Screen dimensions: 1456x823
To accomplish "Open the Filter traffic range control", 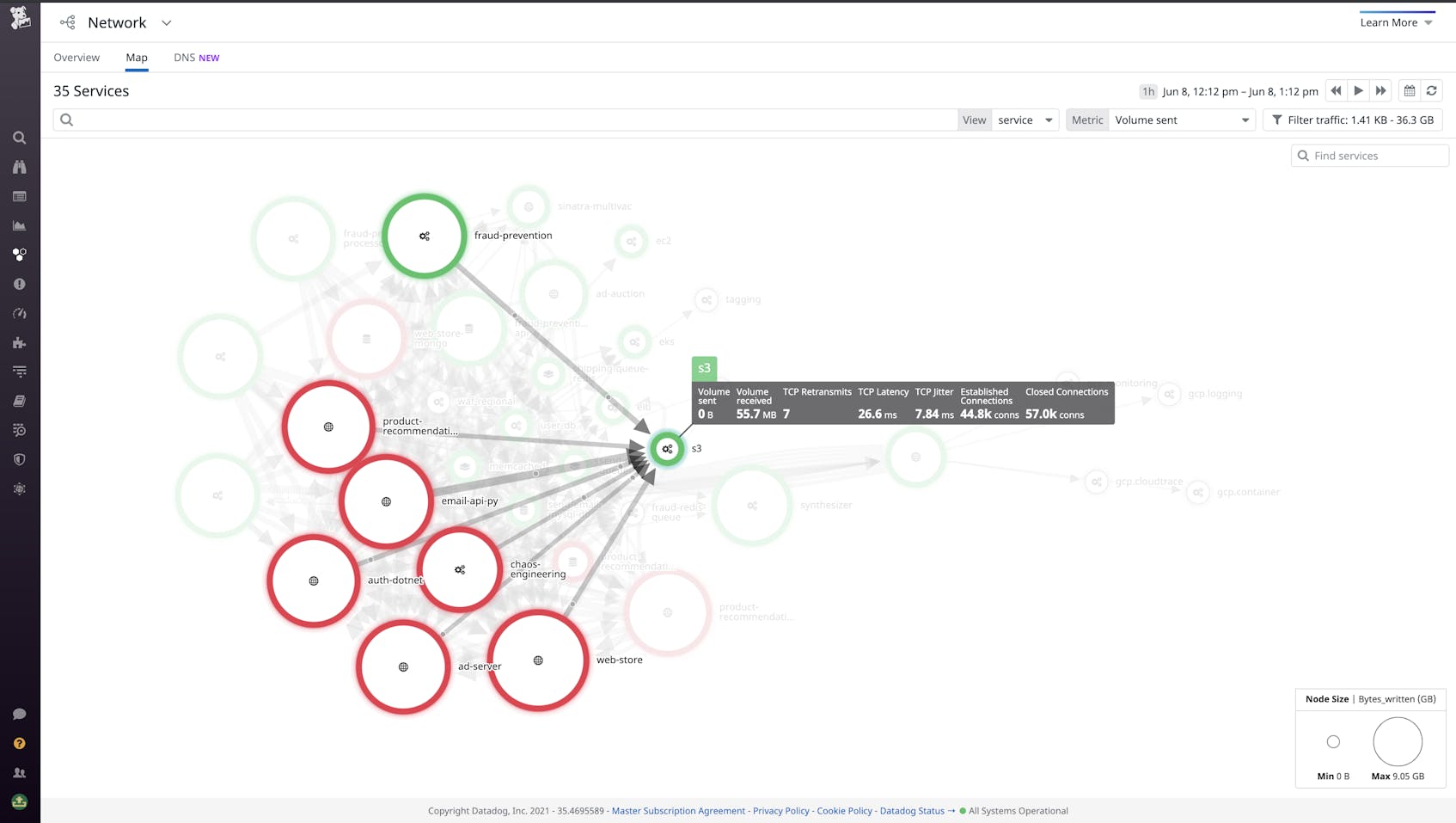I will (x=1352, y=120).
